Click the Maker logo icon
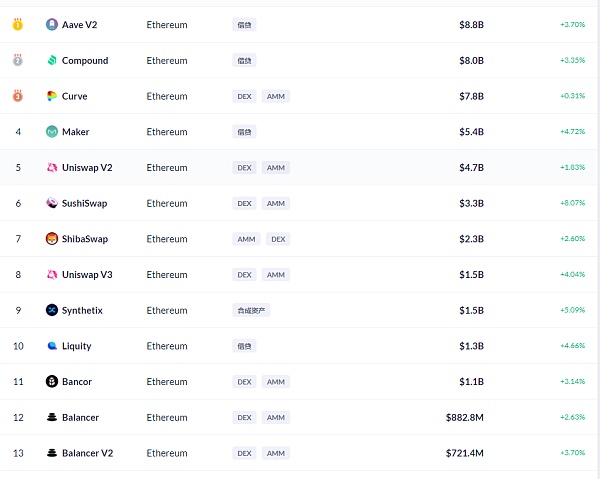This screenshot has width=600, height=479. point(52,132)
